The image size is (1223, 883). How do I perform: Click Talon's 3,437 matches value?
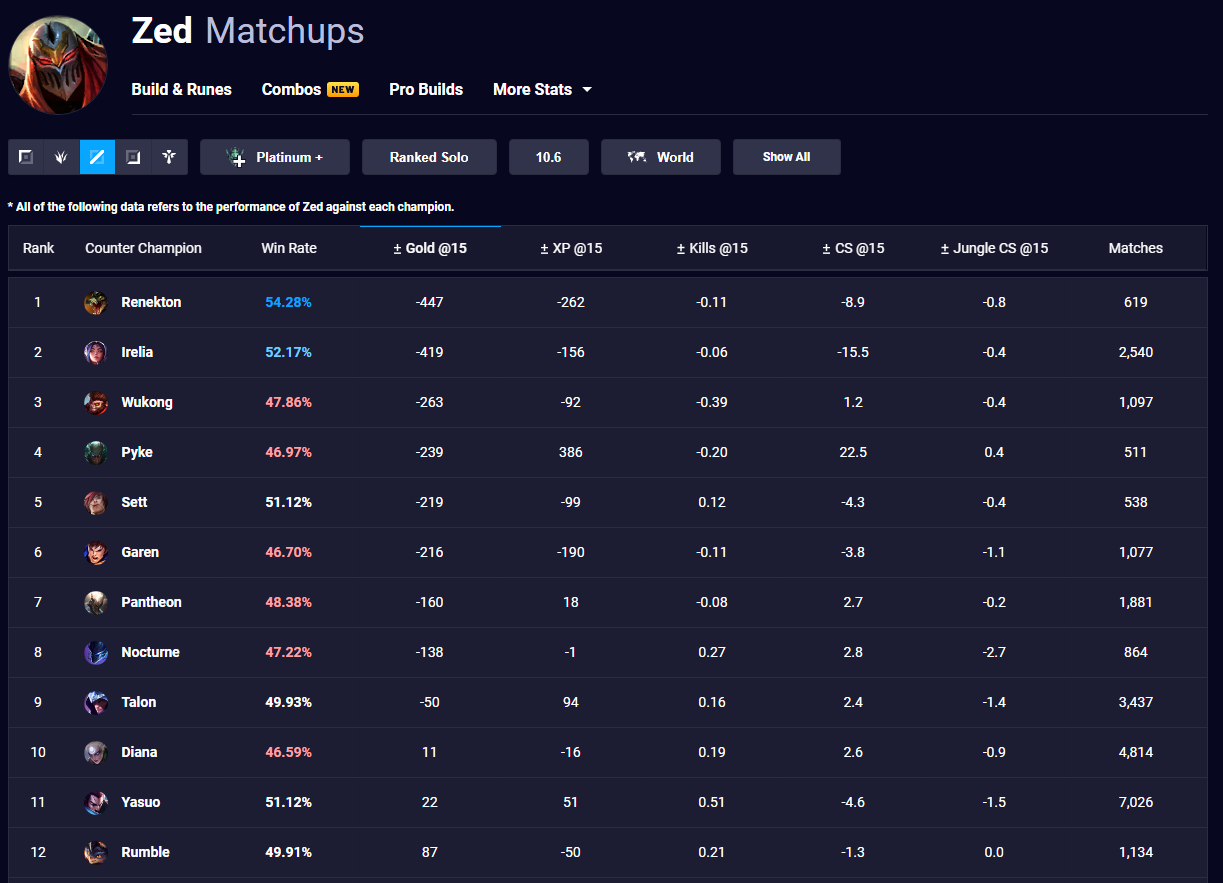click(1136, 702)
